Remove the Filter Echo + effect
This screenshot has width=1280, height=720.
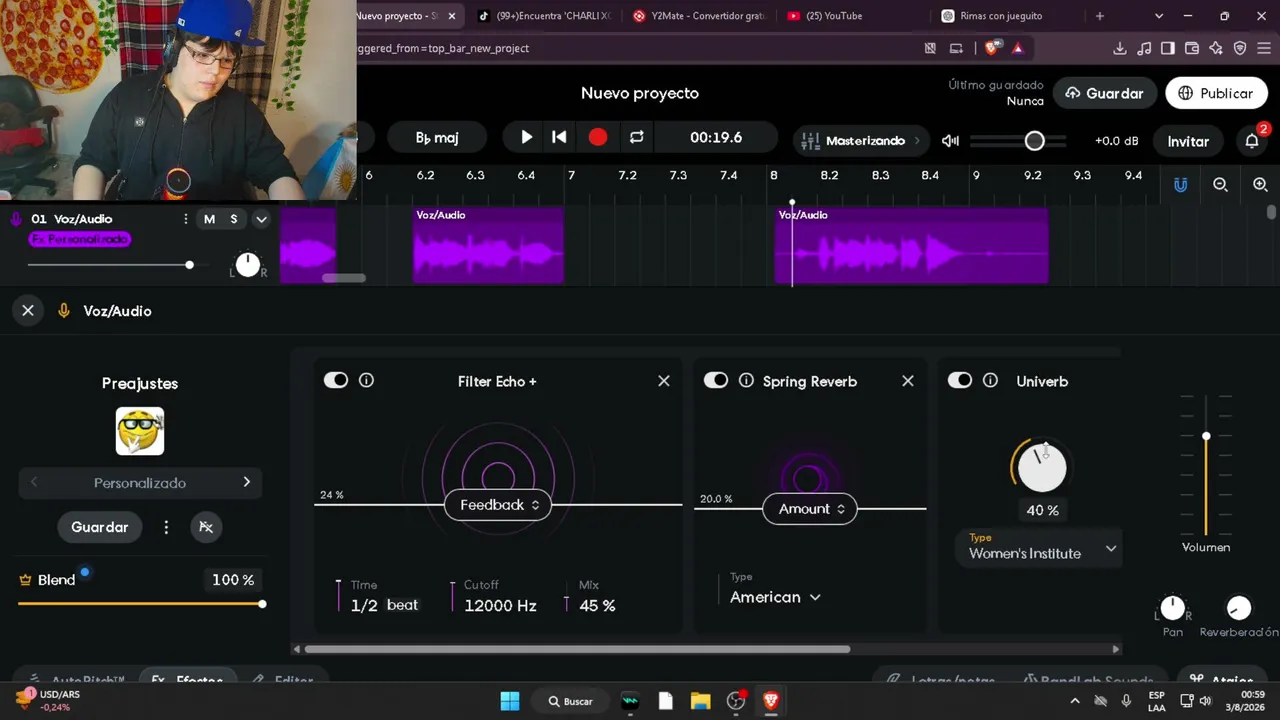[x=664, y=381]
